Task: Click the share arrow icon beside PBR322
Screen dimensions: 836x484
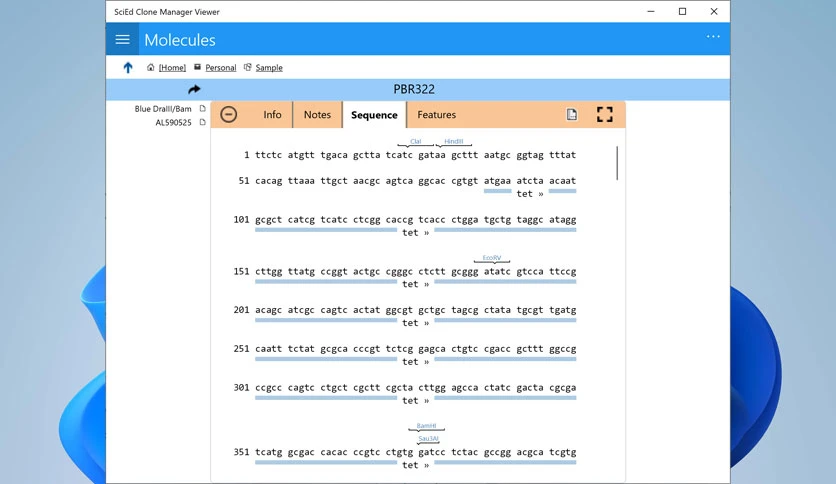Action: 194,89
